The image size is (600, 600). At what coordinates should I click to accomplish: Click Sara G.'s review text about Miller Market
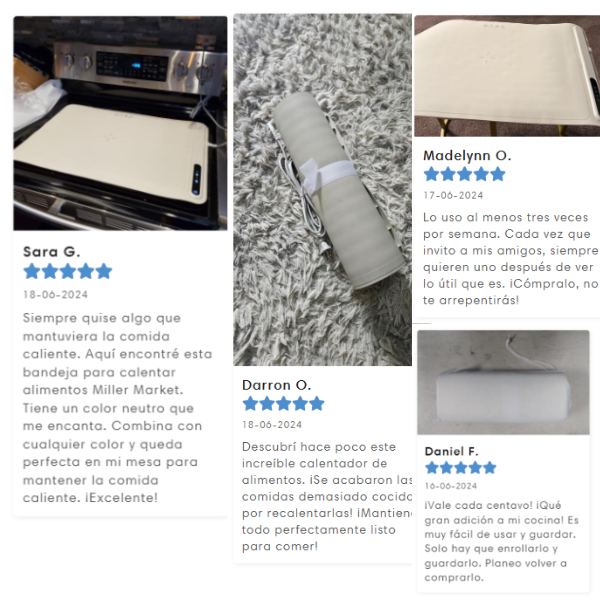(x=117, y=408)
